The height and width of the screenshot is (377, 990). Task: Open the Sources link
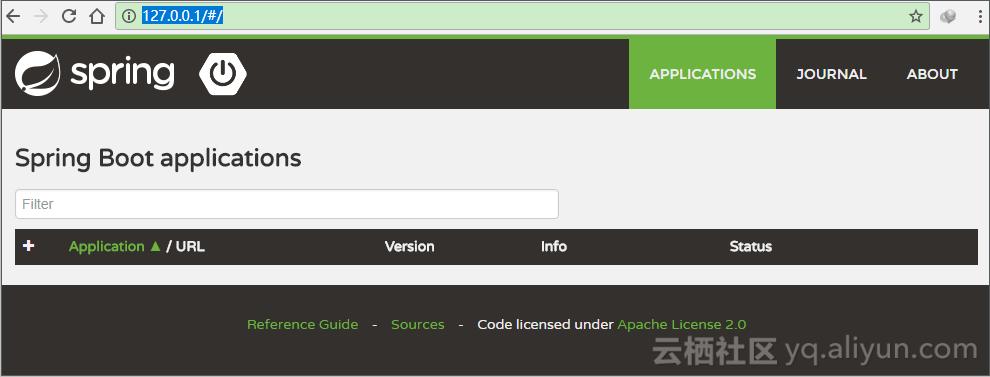417,325
